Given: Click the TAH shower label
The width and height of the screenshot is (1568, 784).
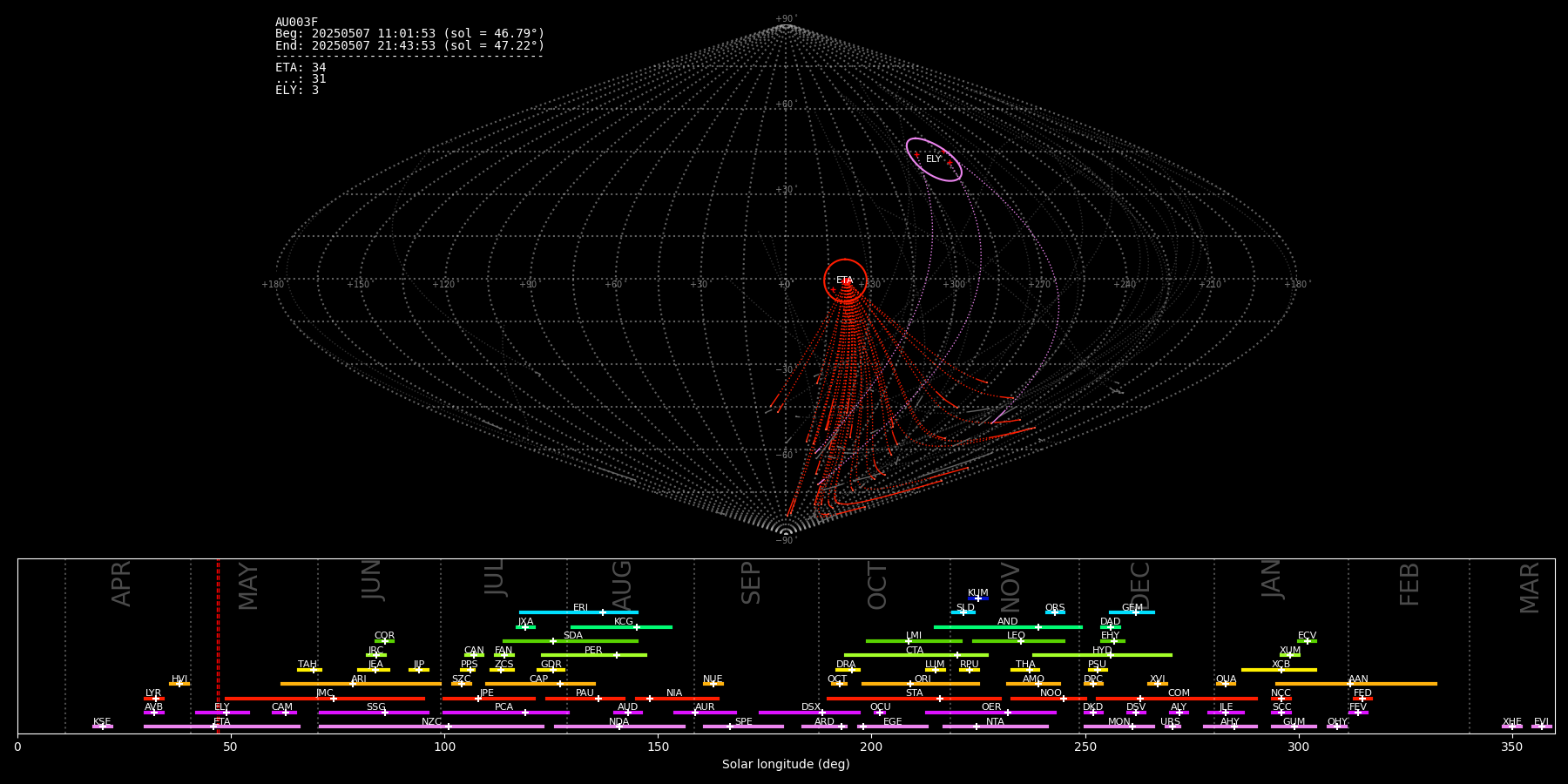Looking at the screenshot, I should (x=308, y=665).
